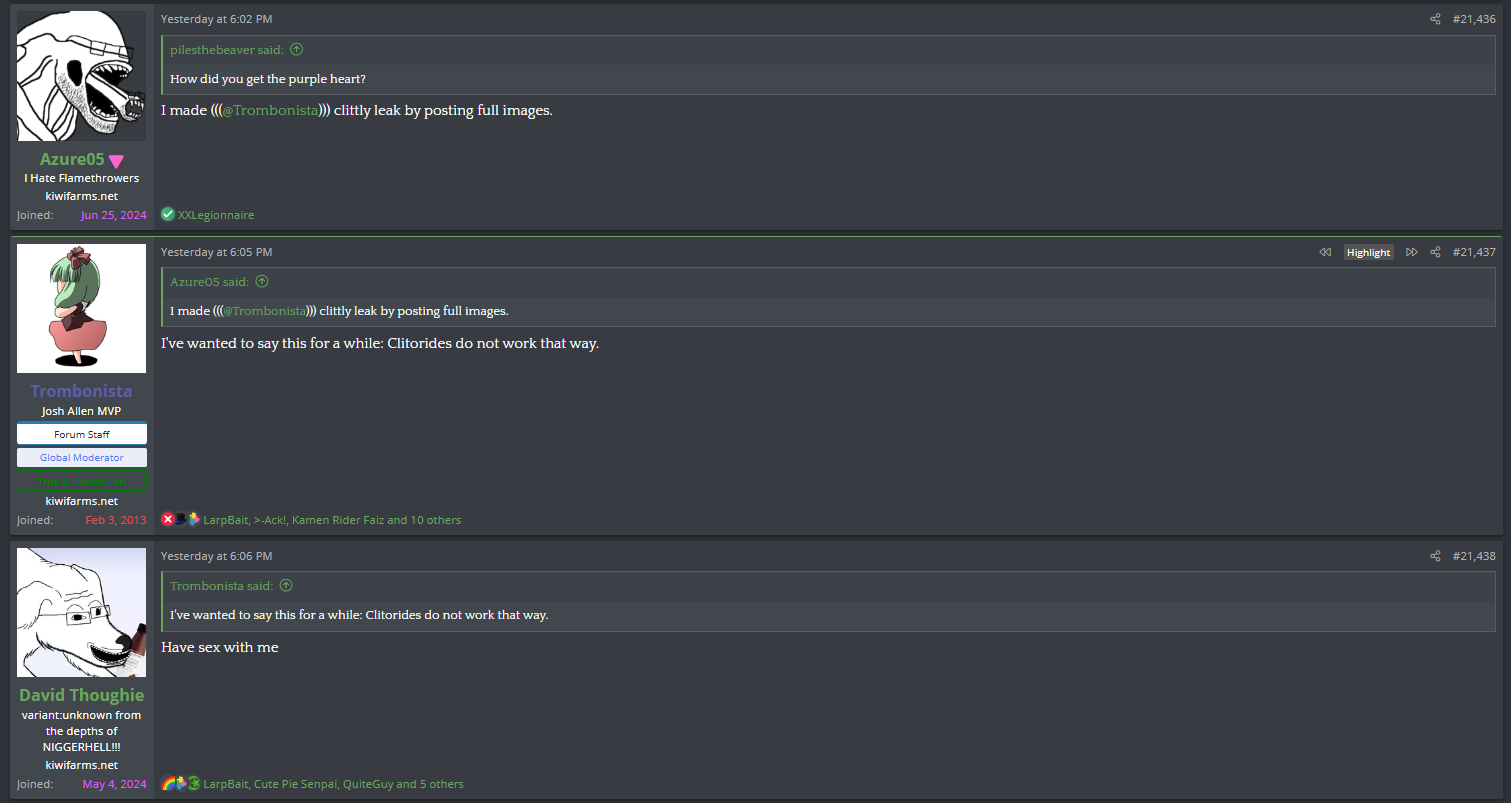Click the green checkmark reaction icon under Azure05's post
The height and width of the screenshot is (803, 1511).
pos(168,215)
